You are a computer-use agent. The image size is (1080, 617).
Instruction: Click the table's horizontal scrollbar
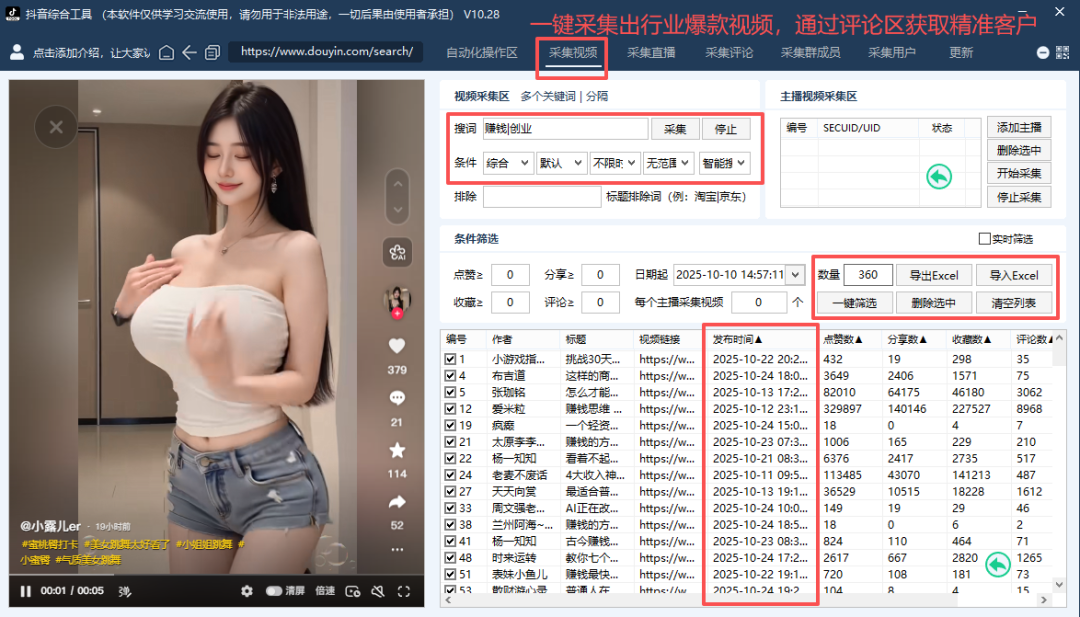tap(746, 600)
